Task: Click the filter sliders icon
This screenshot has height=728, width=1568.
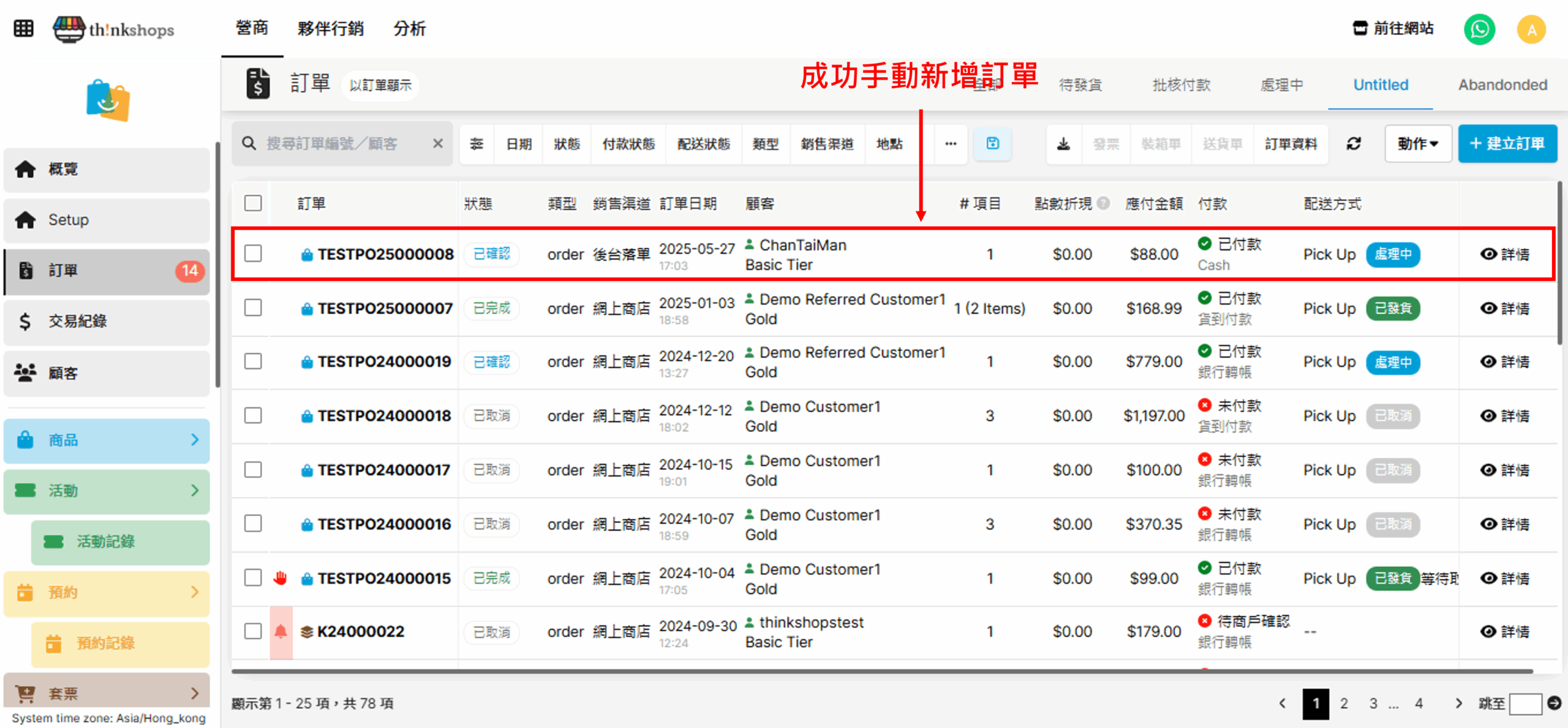Action: pyautogui.click(x=477, y=144)
